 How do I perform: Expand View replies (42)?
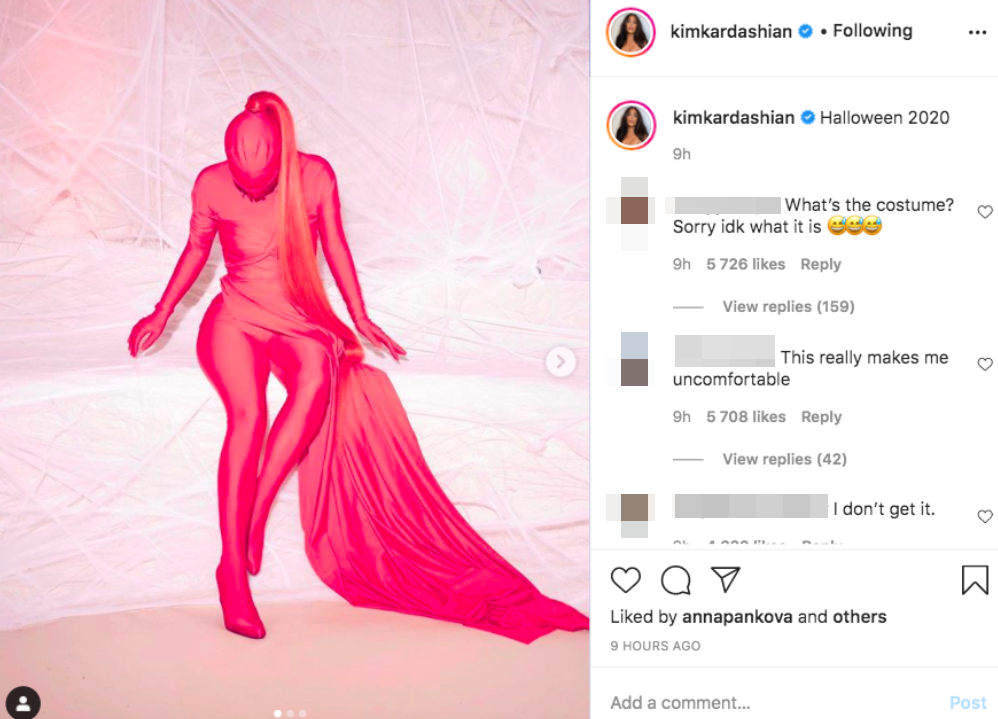pyautogui.click(x=784, y=459)
